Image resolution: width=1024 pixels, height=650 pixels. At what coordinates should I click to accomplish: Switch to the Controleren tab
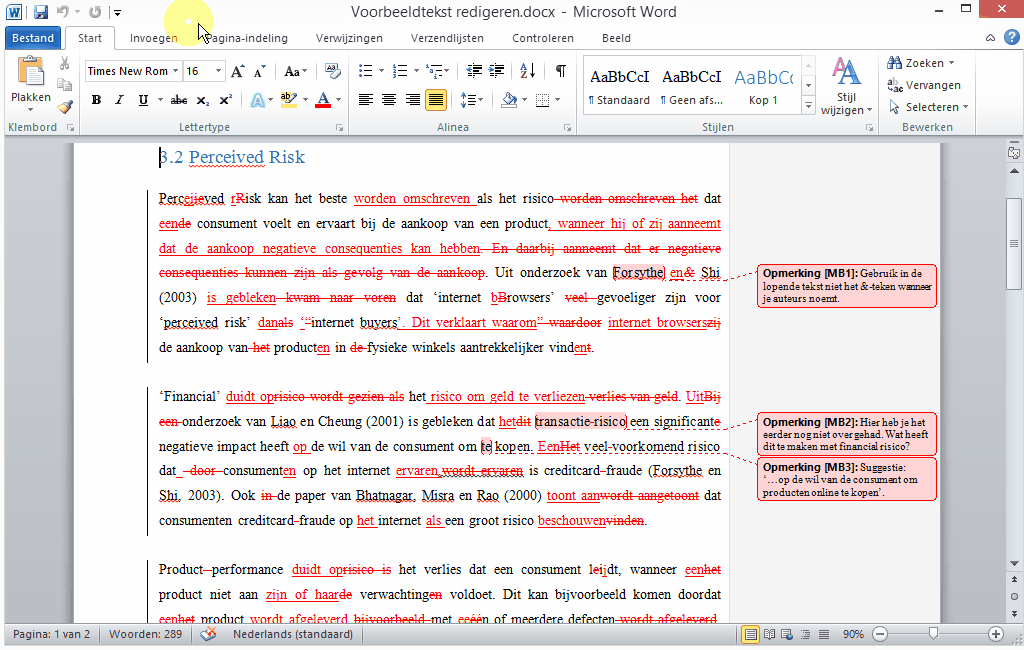click(543, 38)
